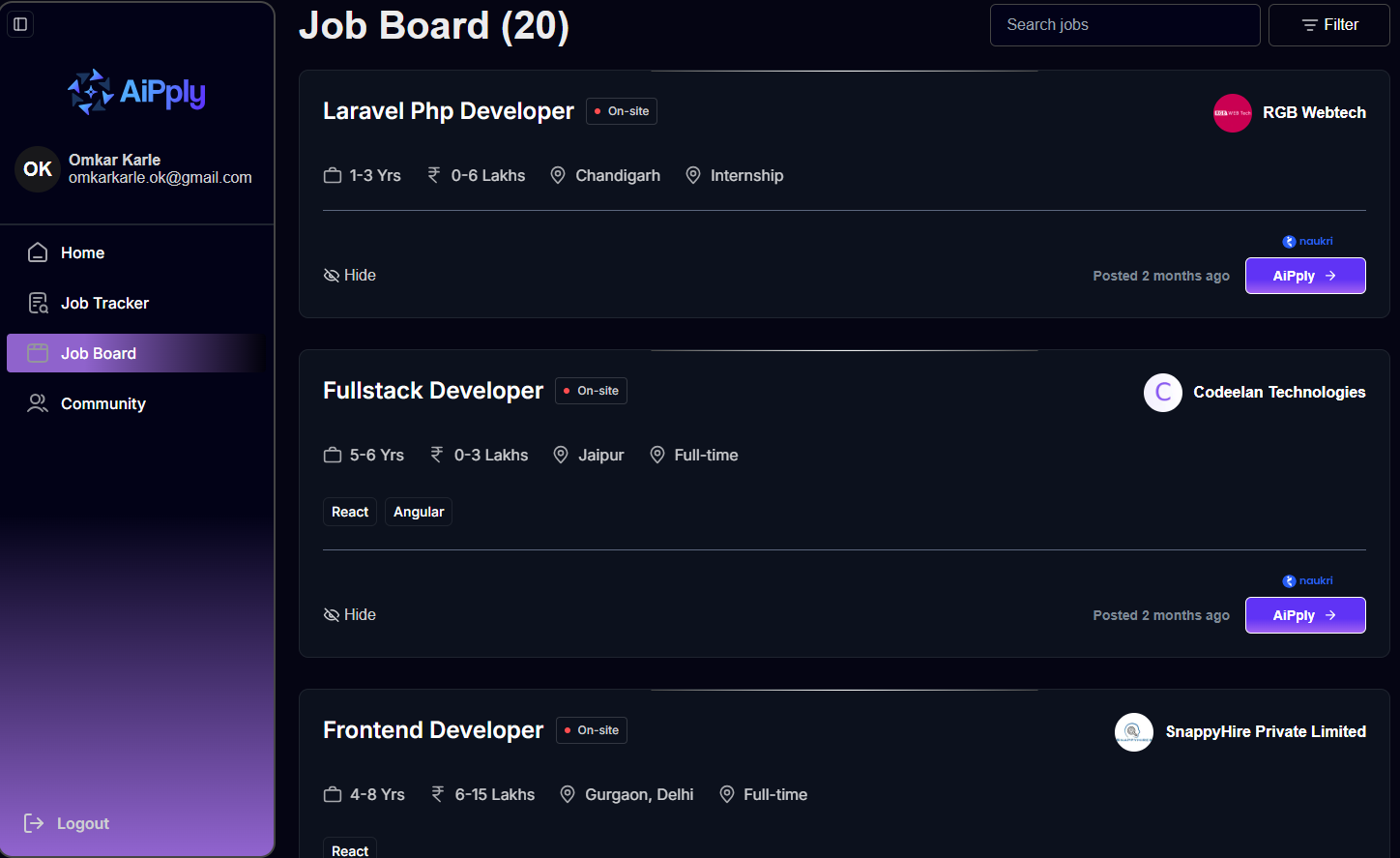Click the filter lines icon
The image size is (1400, 858).
coord(1310,25)
